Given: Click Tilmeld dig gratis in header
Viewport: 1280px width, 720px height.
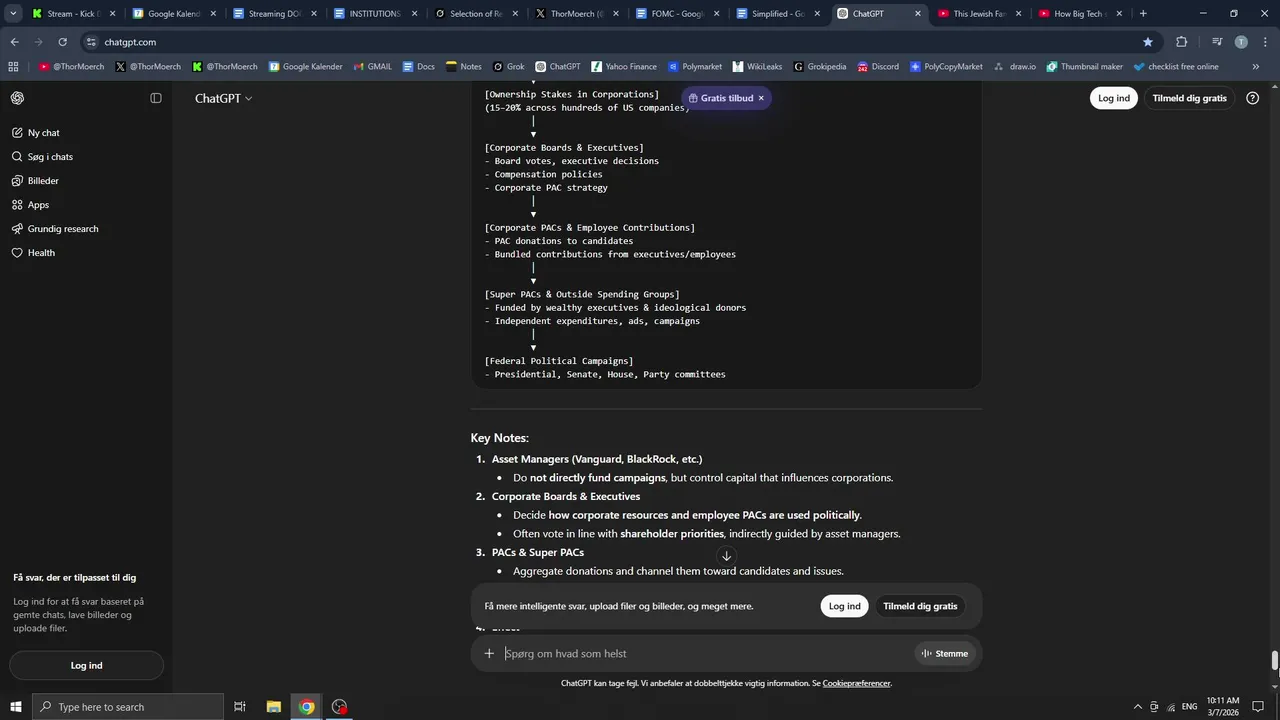Looking at the screenshot, I should click(1189, 98).
